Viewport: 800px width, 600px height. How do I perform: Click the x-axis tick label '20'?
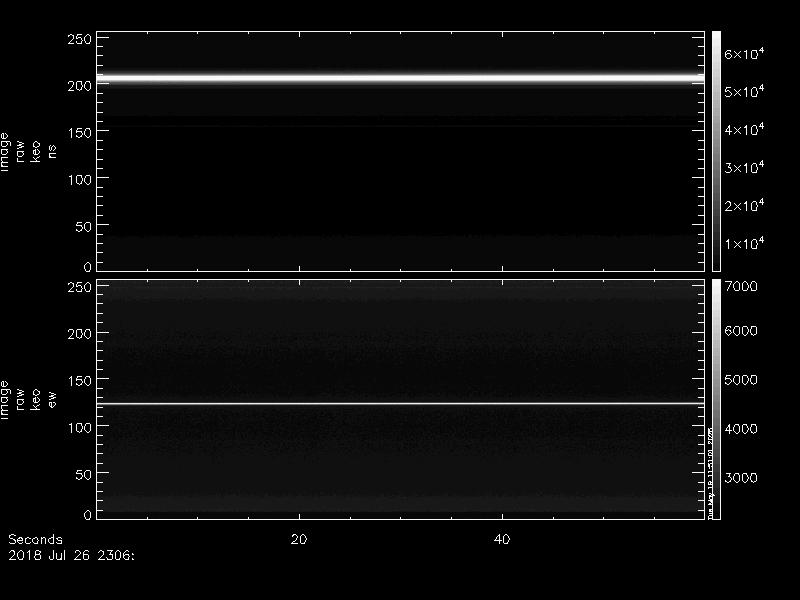tap(299, 539)
